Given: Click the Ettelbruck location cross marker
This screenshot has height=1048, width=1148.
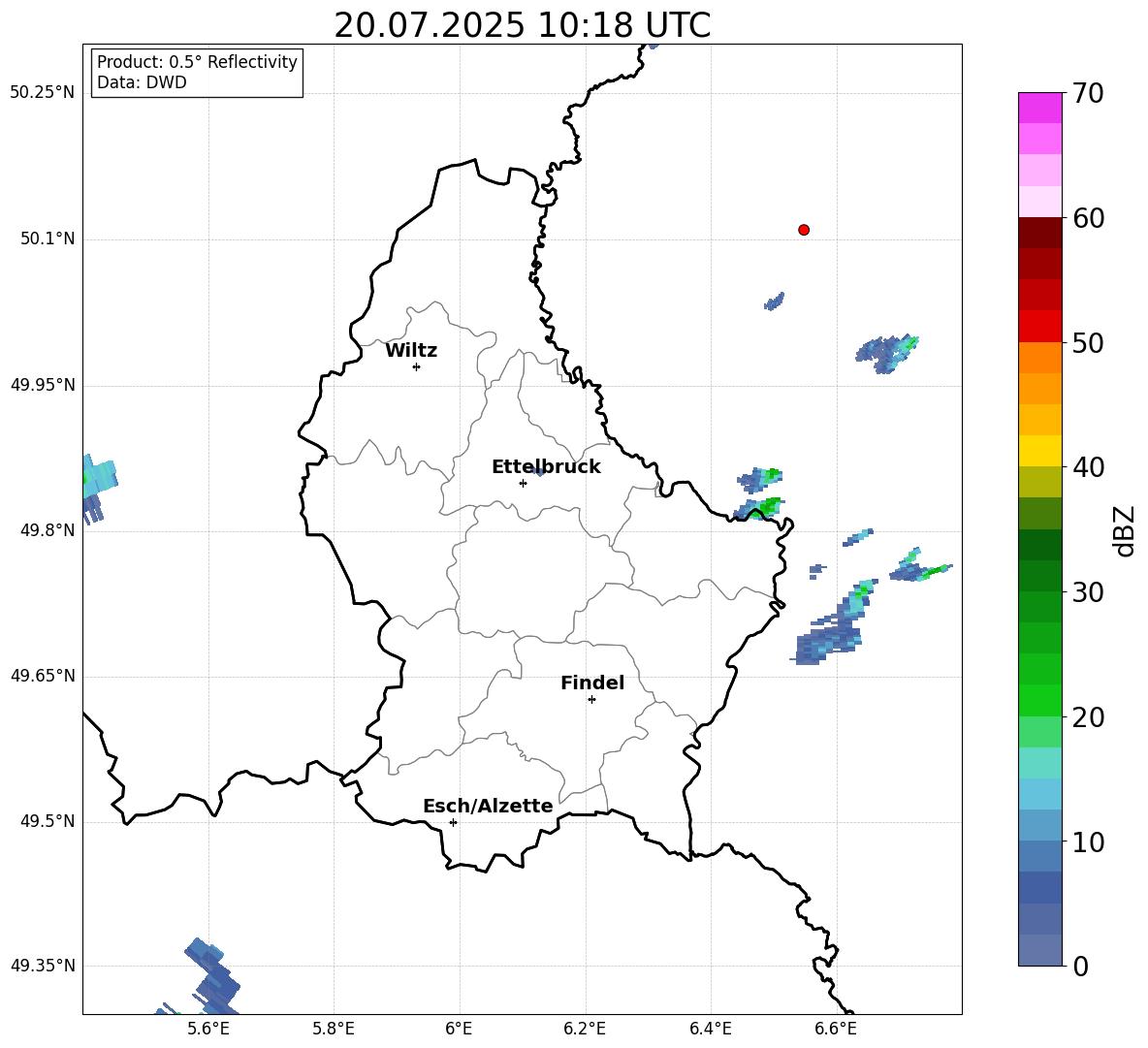Looking at the screenshot, I should pos(523,483).
